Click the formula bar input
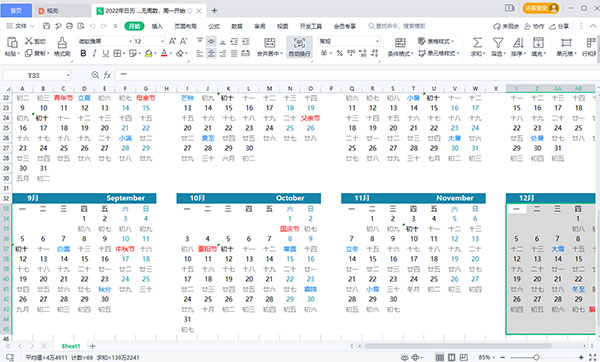Screen dimensions: 600x362 (x=356, y=75)
